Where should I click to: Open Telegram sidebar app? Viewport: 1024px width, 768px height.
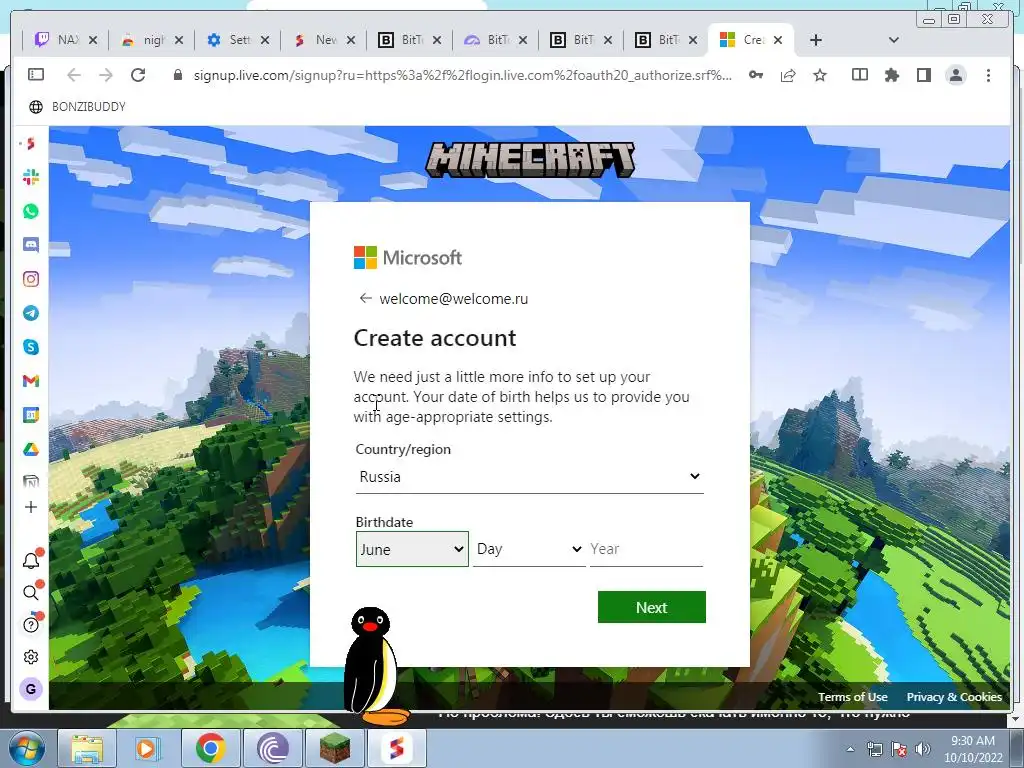[31, 313]
